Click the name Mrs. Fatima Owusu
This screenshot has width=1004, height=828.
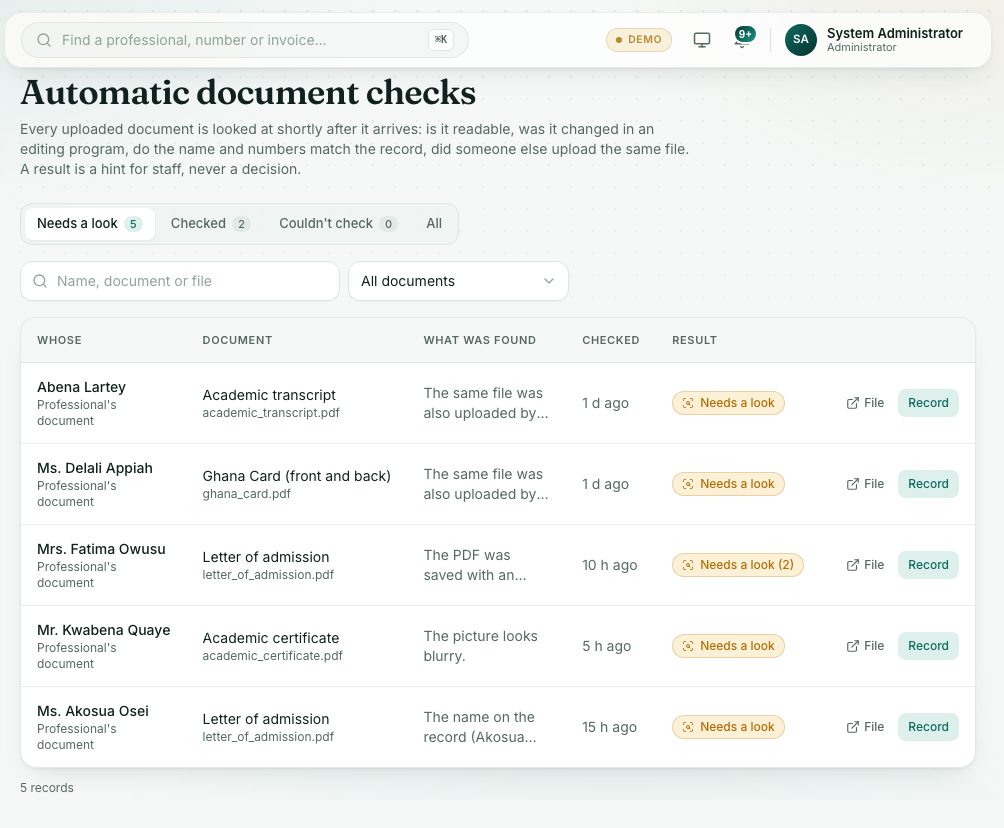pos(101,549)
